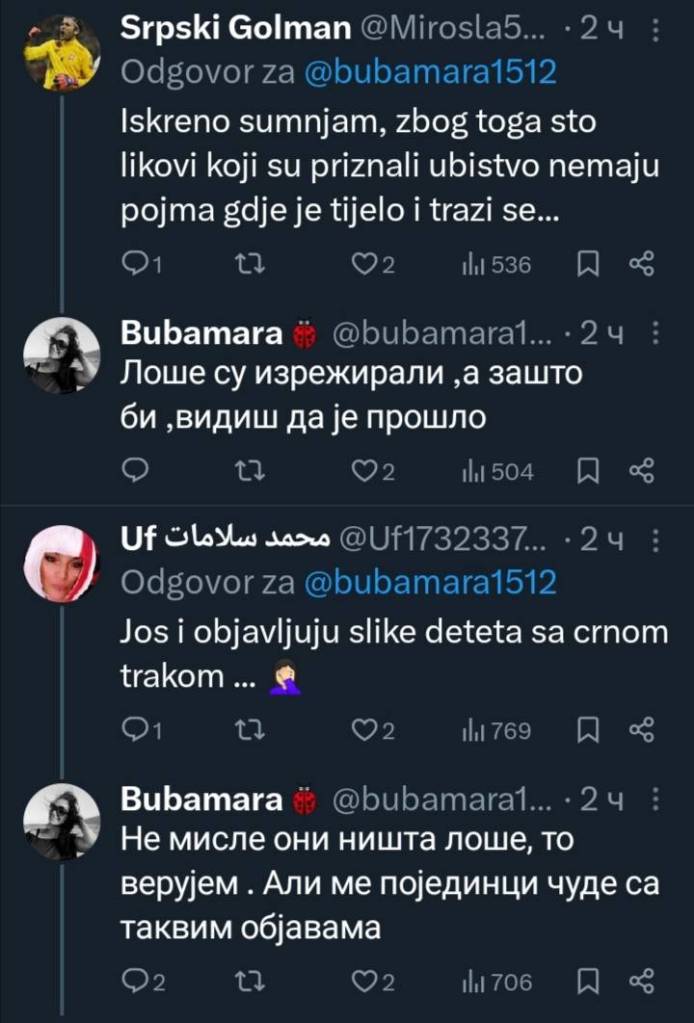Bookmark the Uf tweet about crnom trakom
The image size is (694, 1023).
[589, 730]
